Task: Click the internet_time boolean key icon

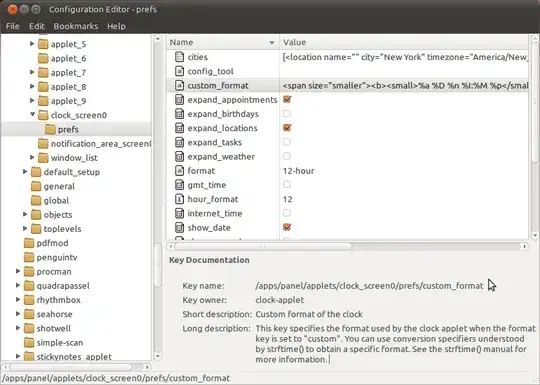Action: click(179, 214)
